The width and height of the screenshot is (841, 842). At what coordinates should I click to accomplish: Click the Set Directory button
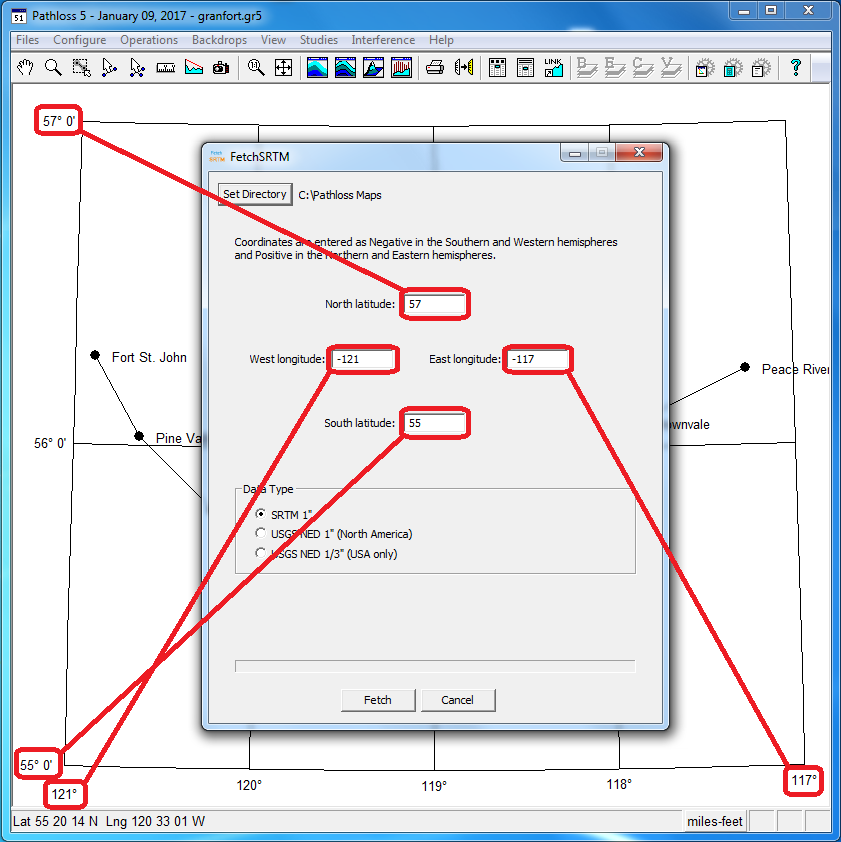[x=255, y=194]
